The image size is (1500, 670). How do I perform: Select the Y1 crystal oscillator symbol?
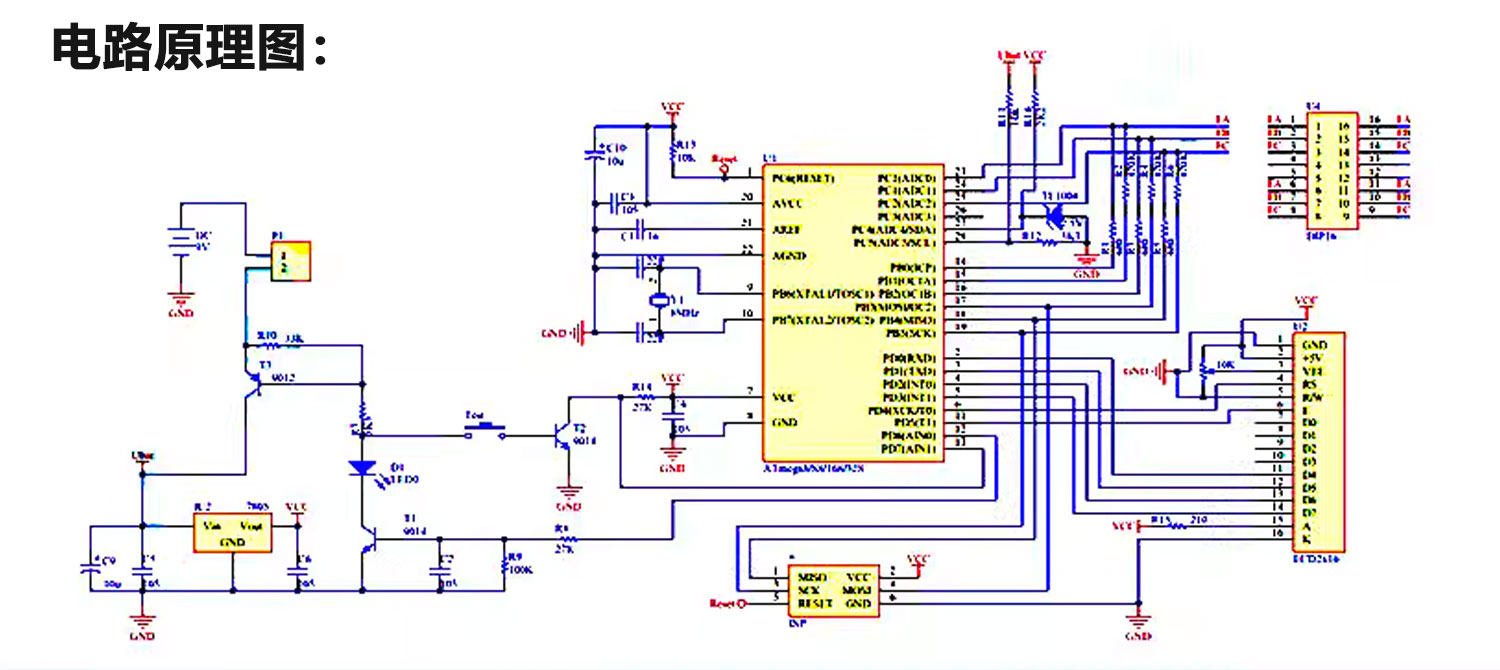coord(657,301)
